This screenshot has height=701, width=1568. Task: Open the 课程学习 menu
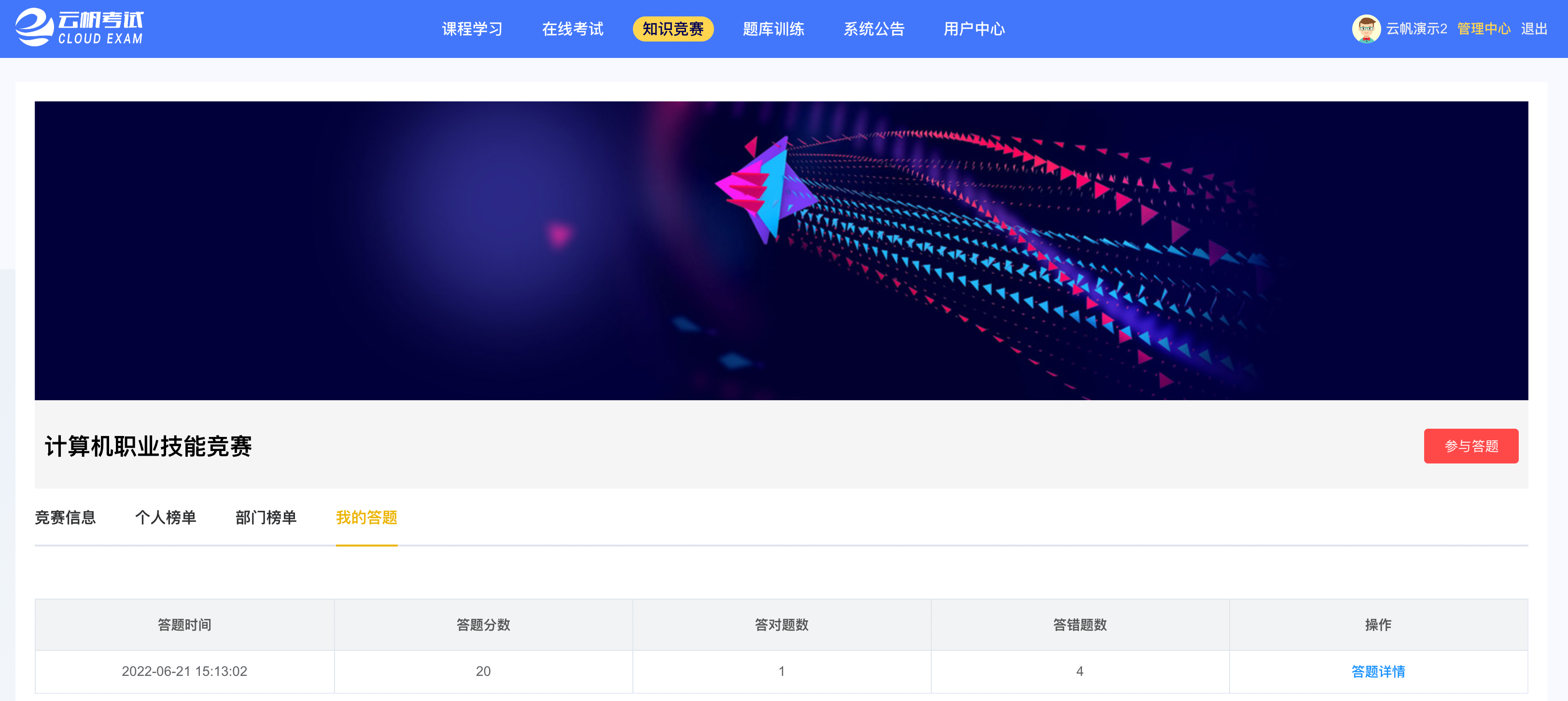tap(472, 28)
